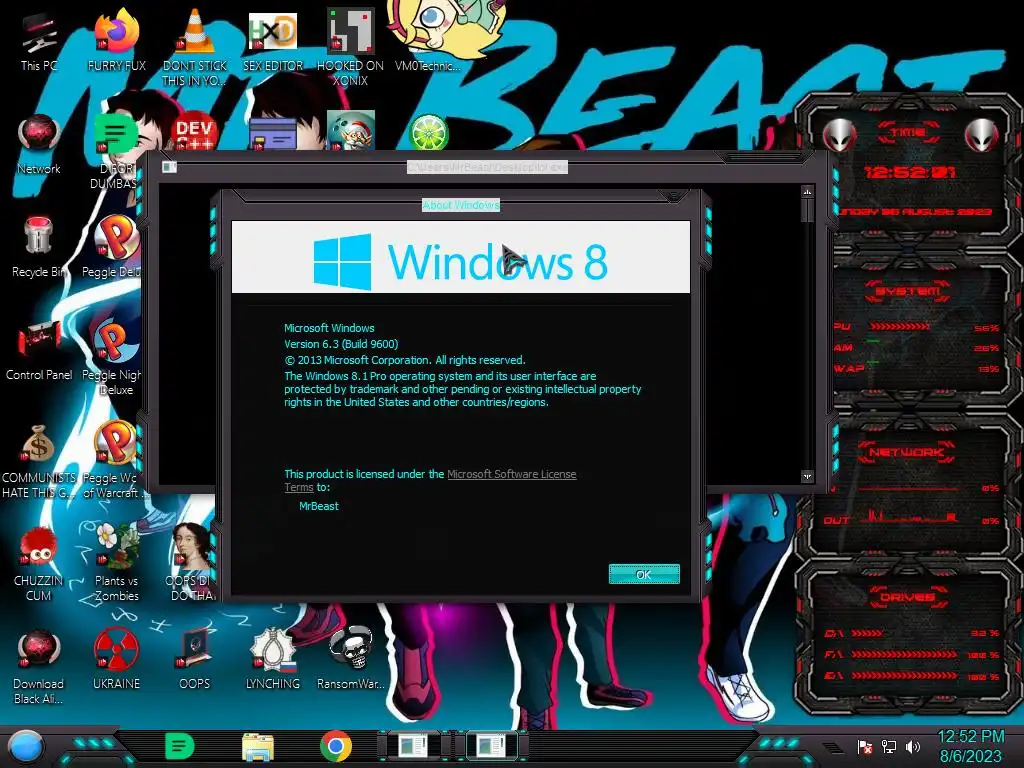Open File Explorer from taskbar
Viewport: 1024px width, 768px height.
coord(257,747)
